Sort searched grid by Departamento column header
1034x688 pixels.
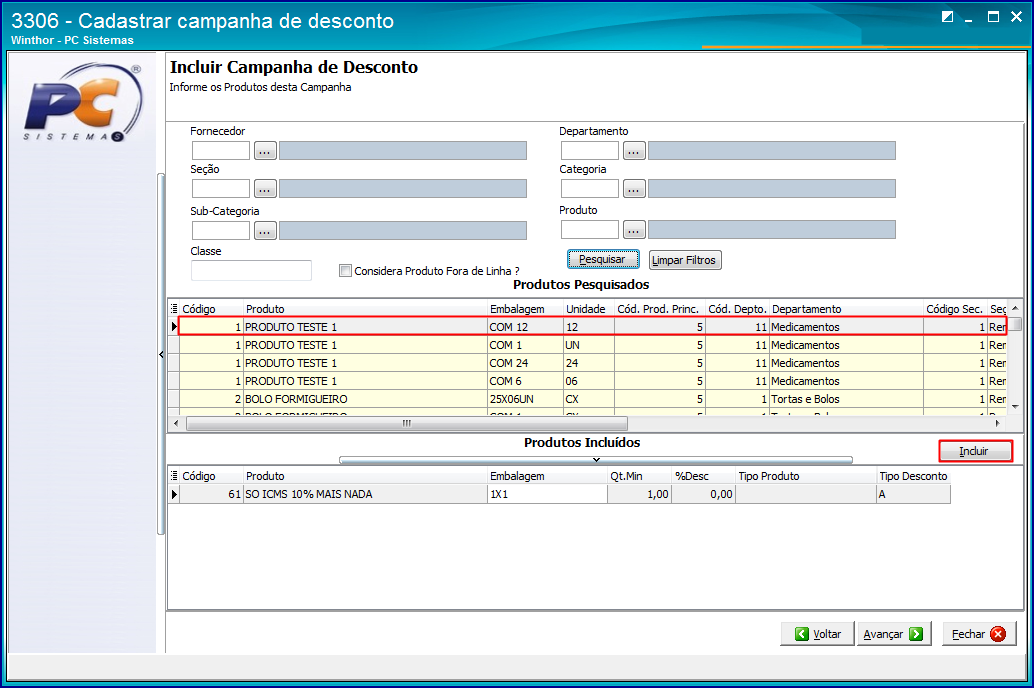point(846,309)
